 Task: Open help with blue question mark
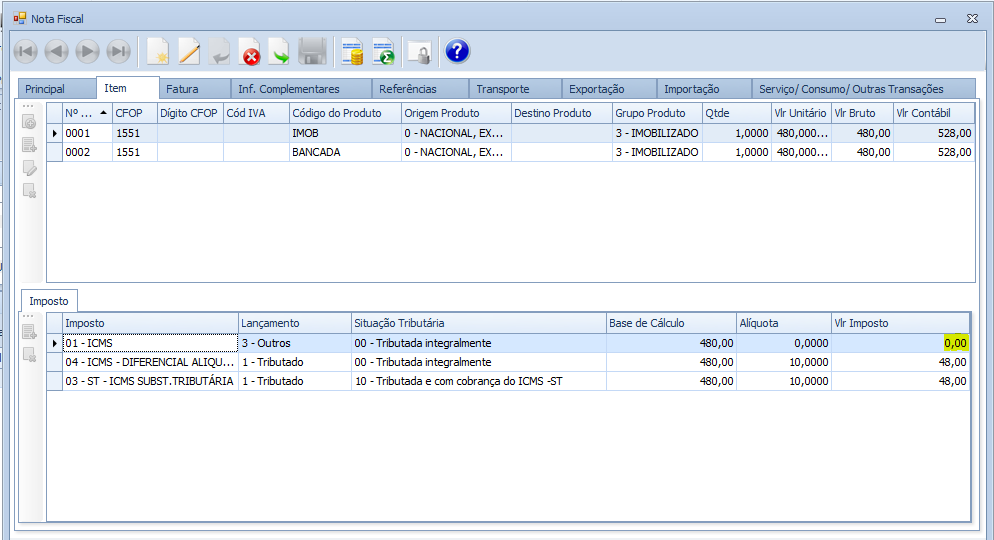[457, 52]
